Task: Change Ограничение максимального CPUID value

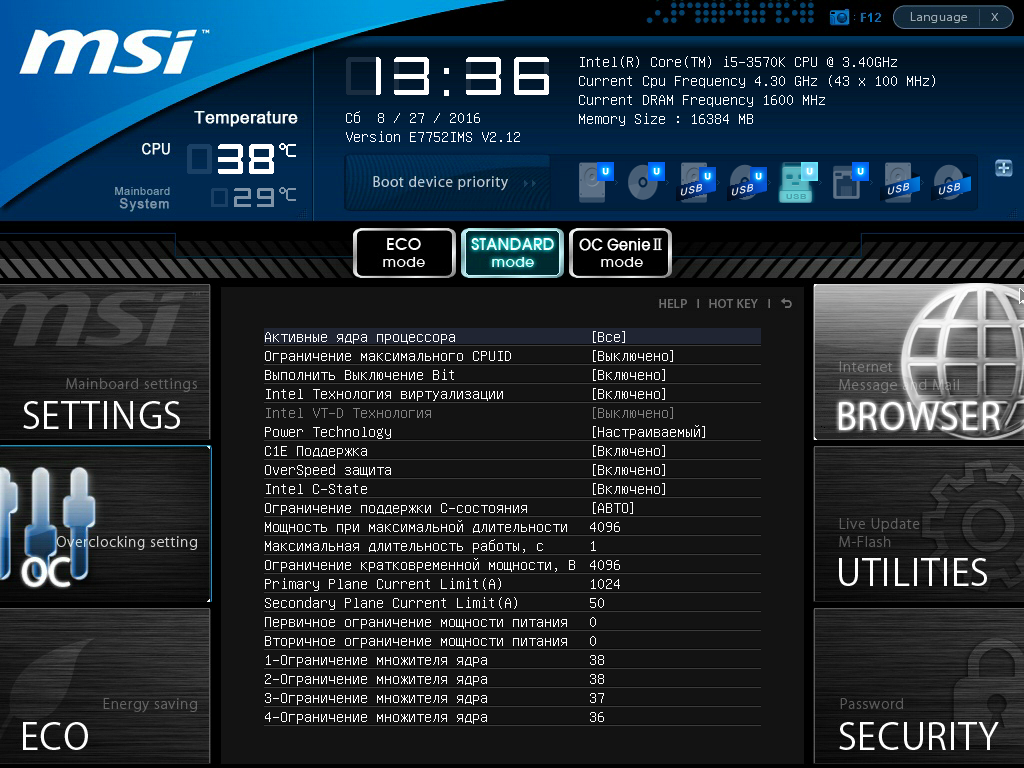Action: click(x=632, y=356)
